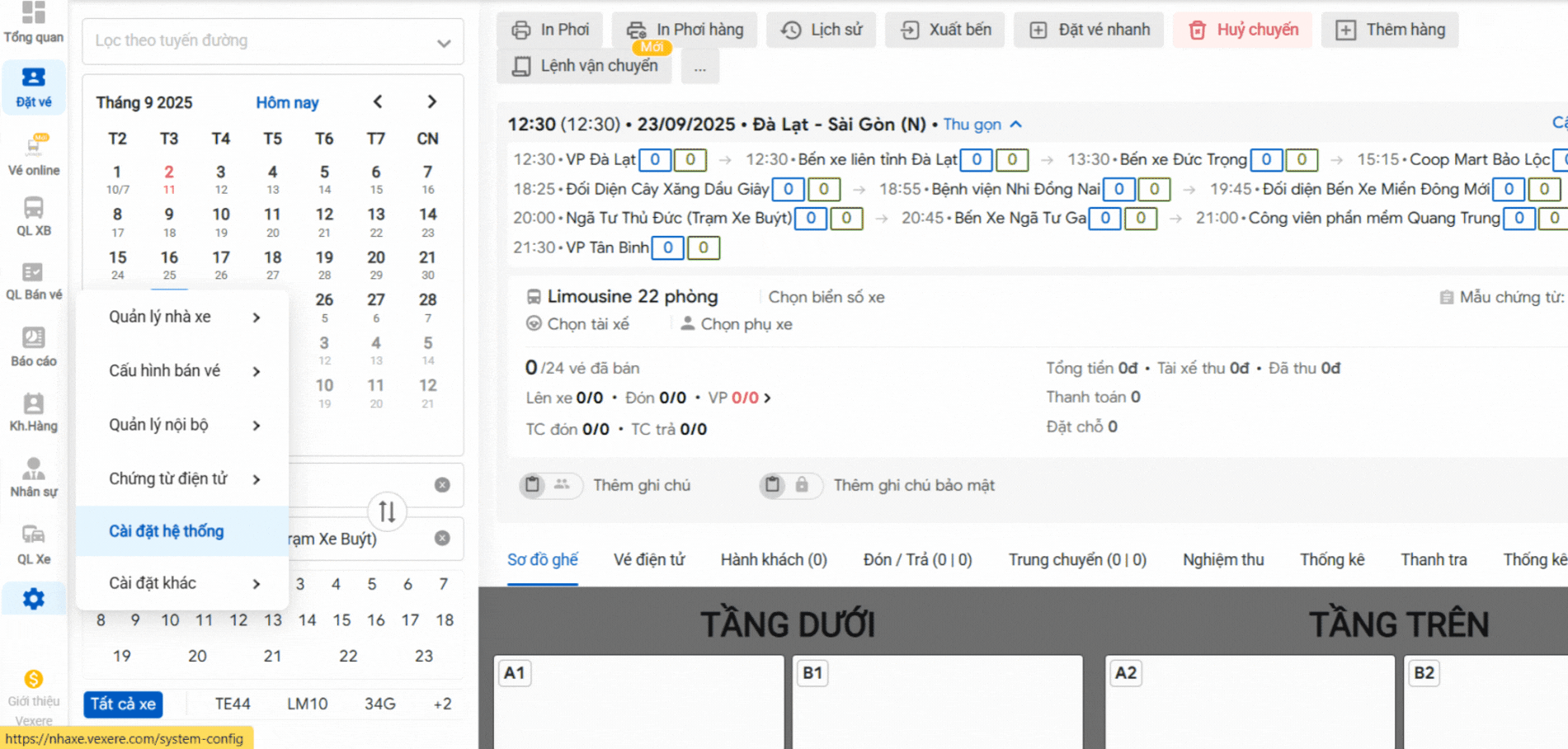This screenshot has width=1568, height=749.
Task: Toggle the Thêm ghi chú bảo mật switch
Action: [x=788, y=485]
